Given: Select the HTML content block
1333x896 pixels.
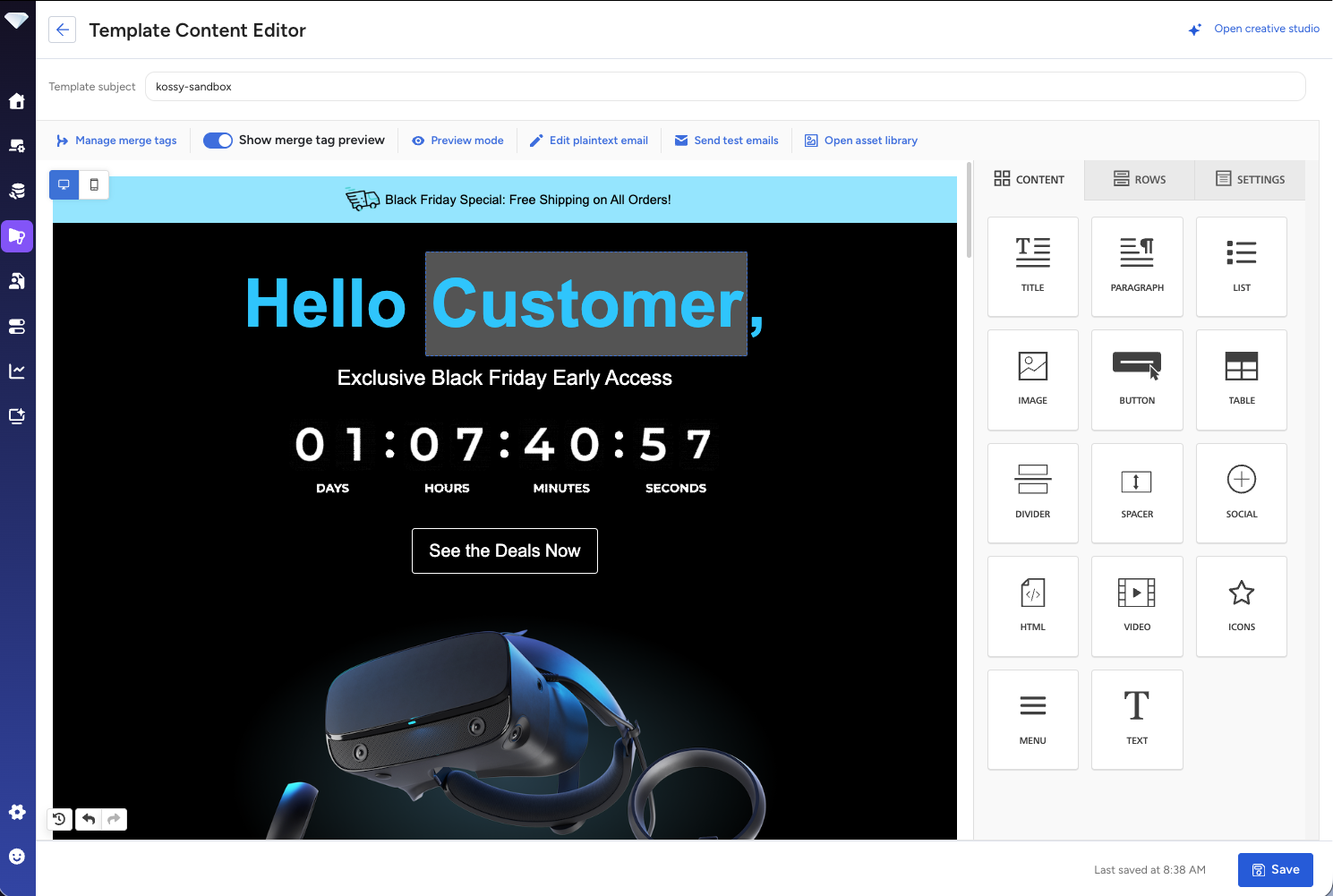Looking at the screenshot, I should click(x=1033, y=606).
